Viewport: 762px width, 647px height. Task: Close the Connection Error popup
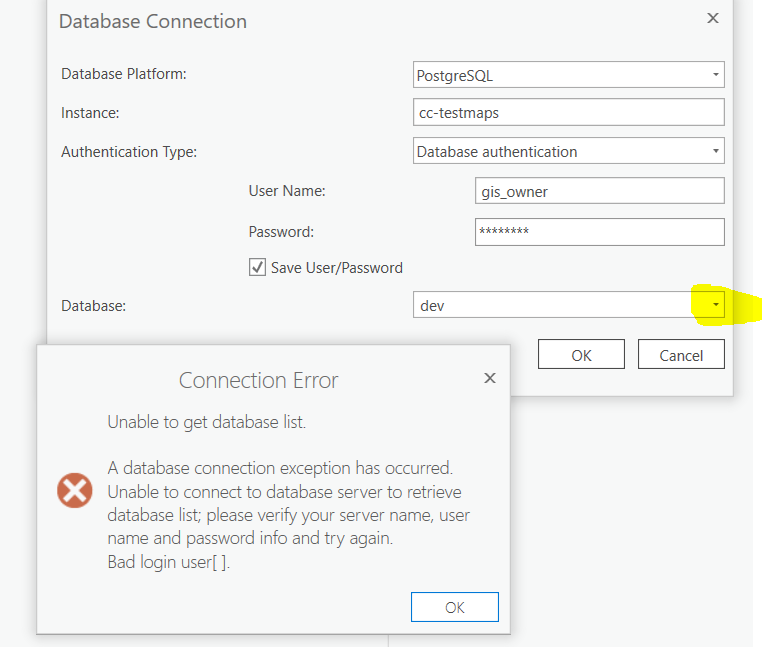[x=489, y=378]
